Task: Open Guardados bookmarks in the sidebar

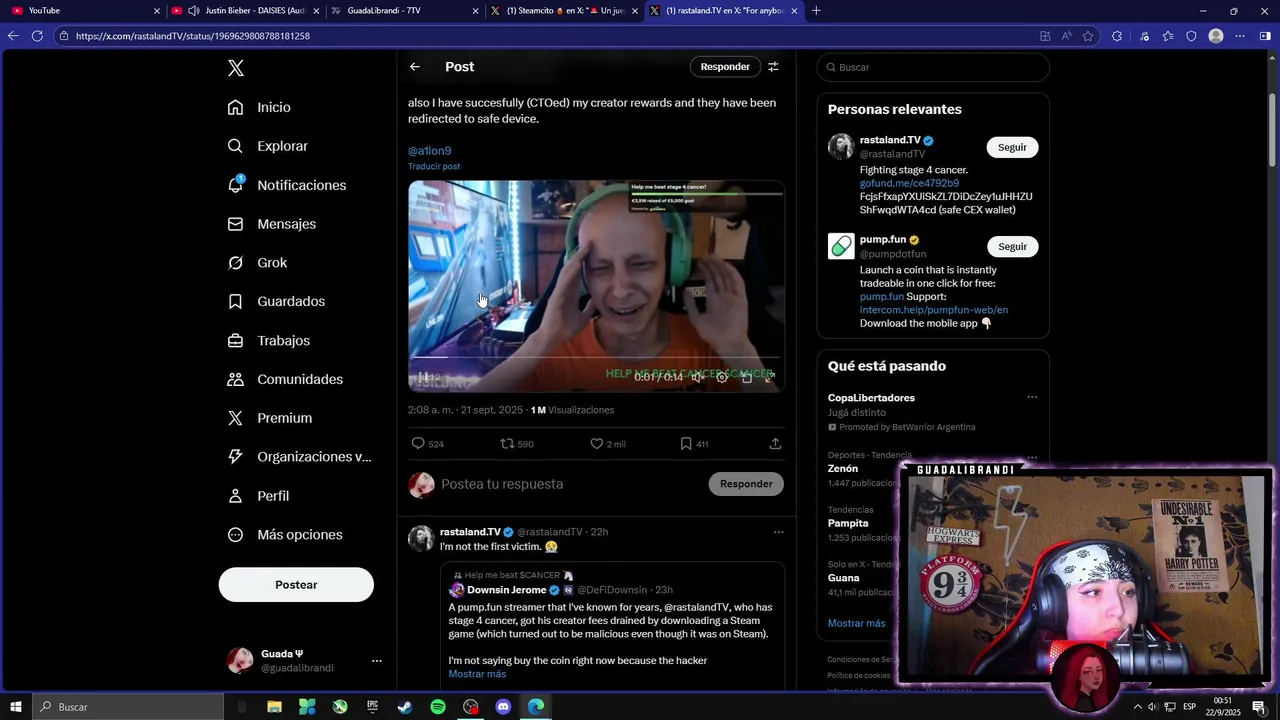Action: tap(276, 301)
